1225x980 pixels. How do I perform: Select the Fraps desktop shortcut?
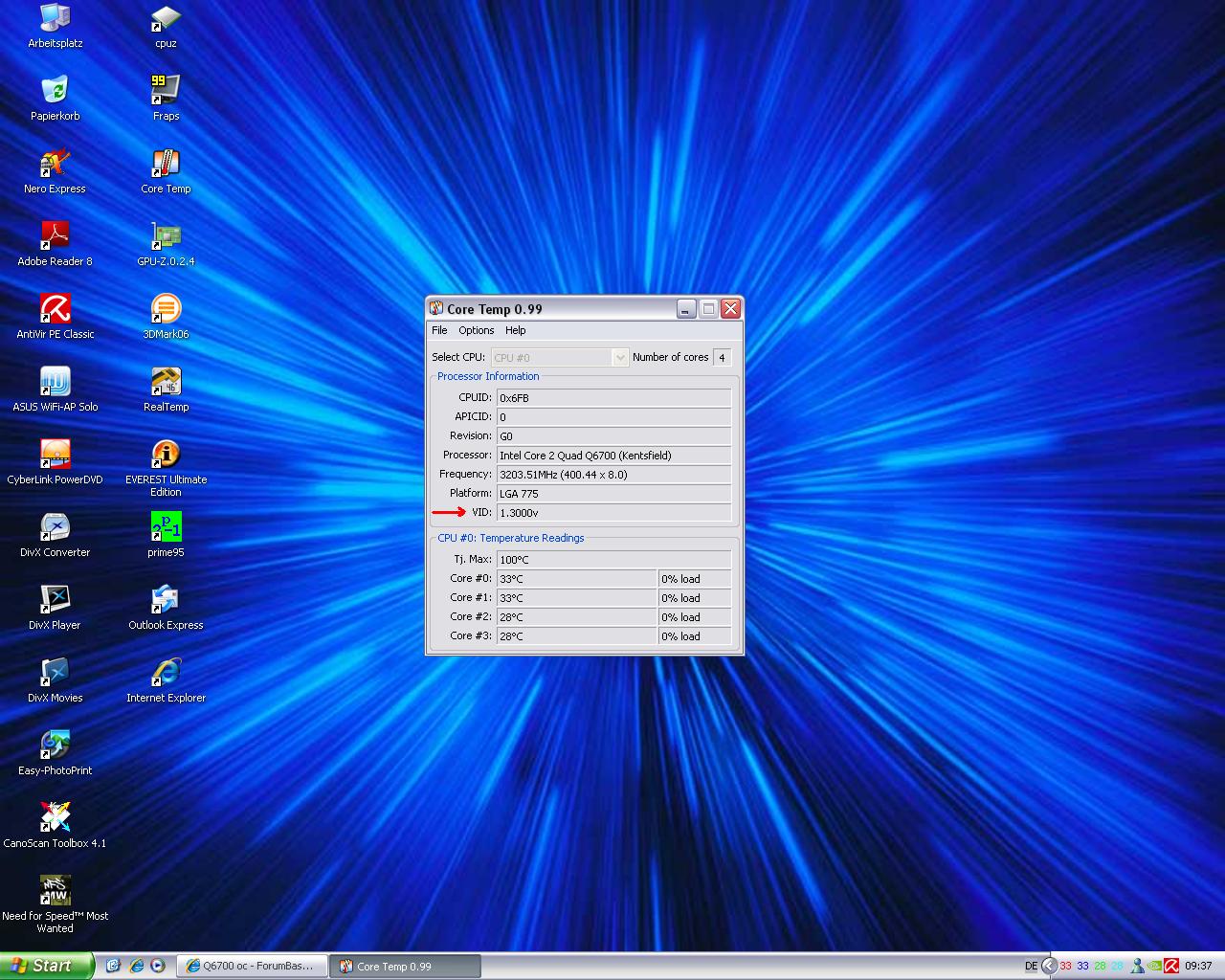tap(166, 99)
